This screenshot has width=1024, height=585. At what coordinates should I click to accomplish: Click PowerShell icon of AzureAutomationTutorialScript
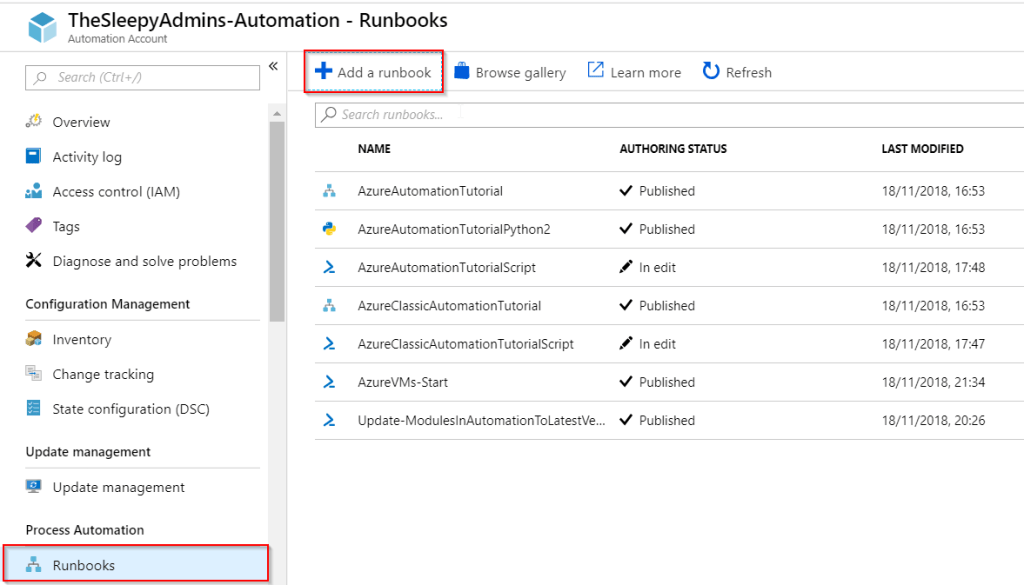(329, 267)
